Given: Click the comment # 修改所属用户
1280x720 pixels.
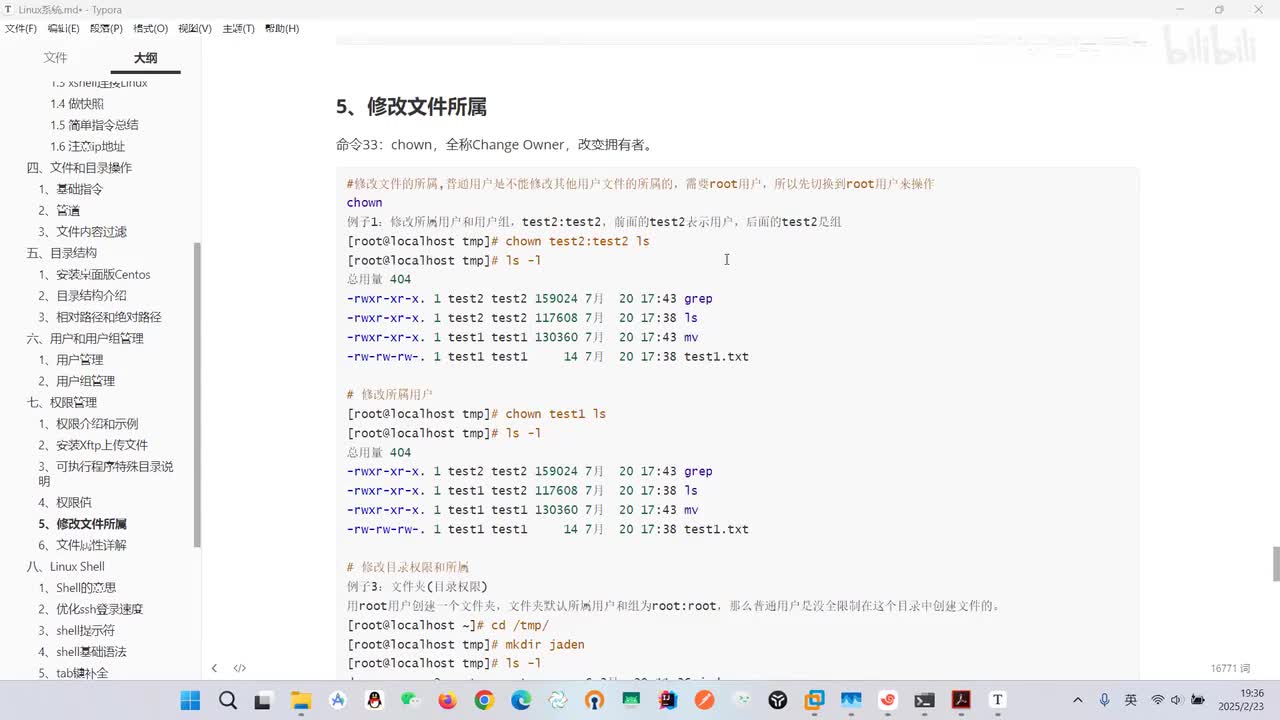Looking at the screenshot, I should click(389, 395).
